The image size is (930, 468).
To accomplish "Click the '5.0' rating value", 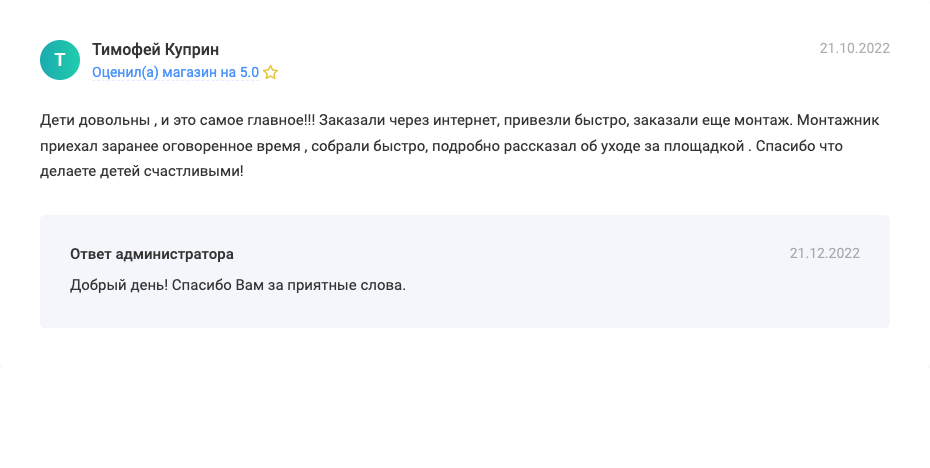I will click(249, 72).
